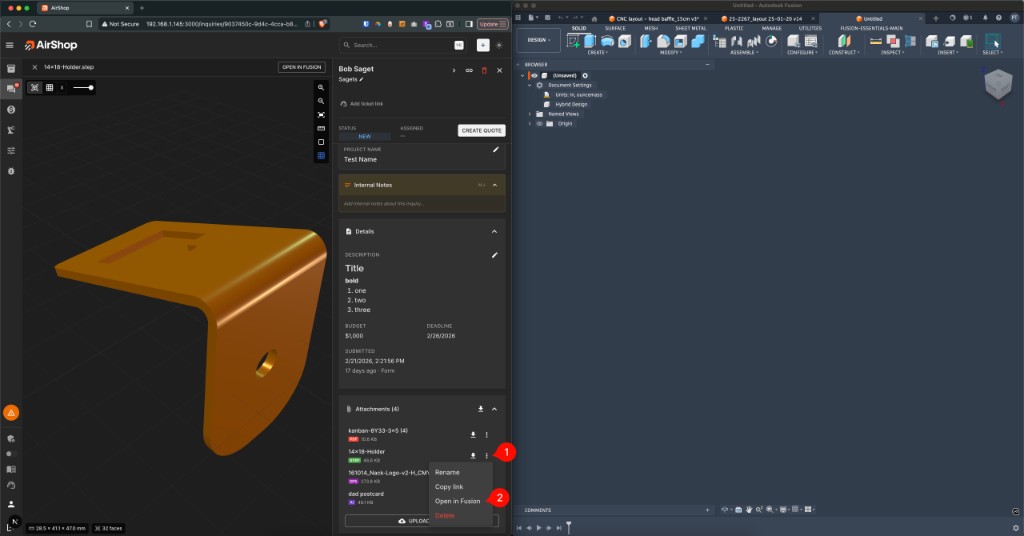Open the Design workspace dropdown

coord(537,40)
